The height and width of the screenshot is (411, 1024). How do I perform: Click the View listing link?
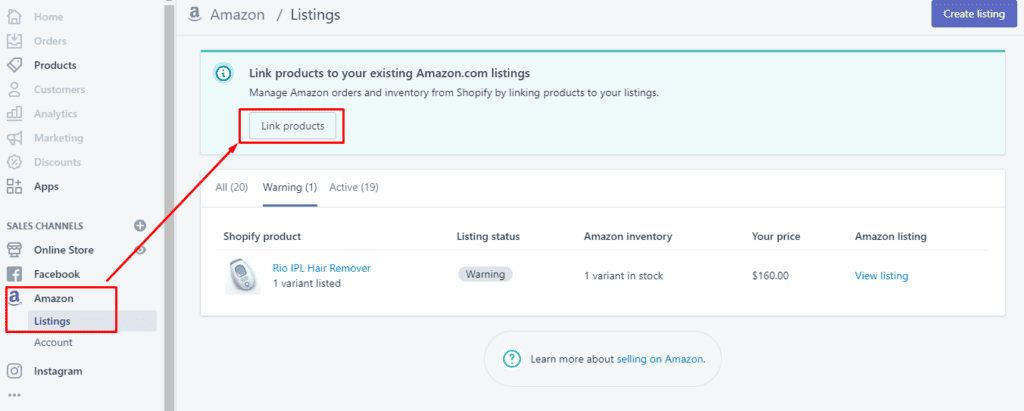tap(881, 276)
